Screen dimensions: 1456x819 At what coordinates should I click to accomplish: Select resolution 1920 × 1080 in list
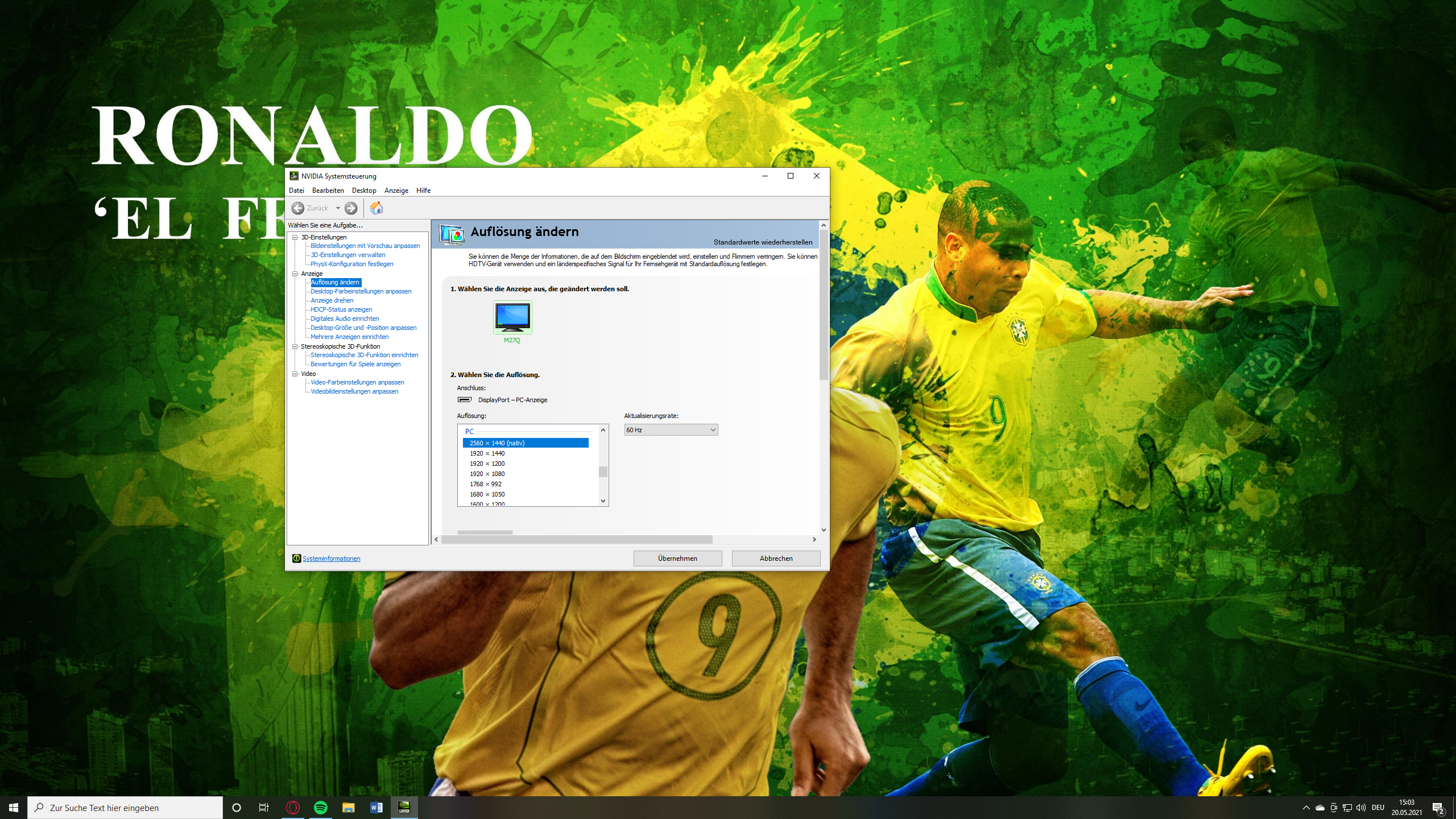coord(487,474)
